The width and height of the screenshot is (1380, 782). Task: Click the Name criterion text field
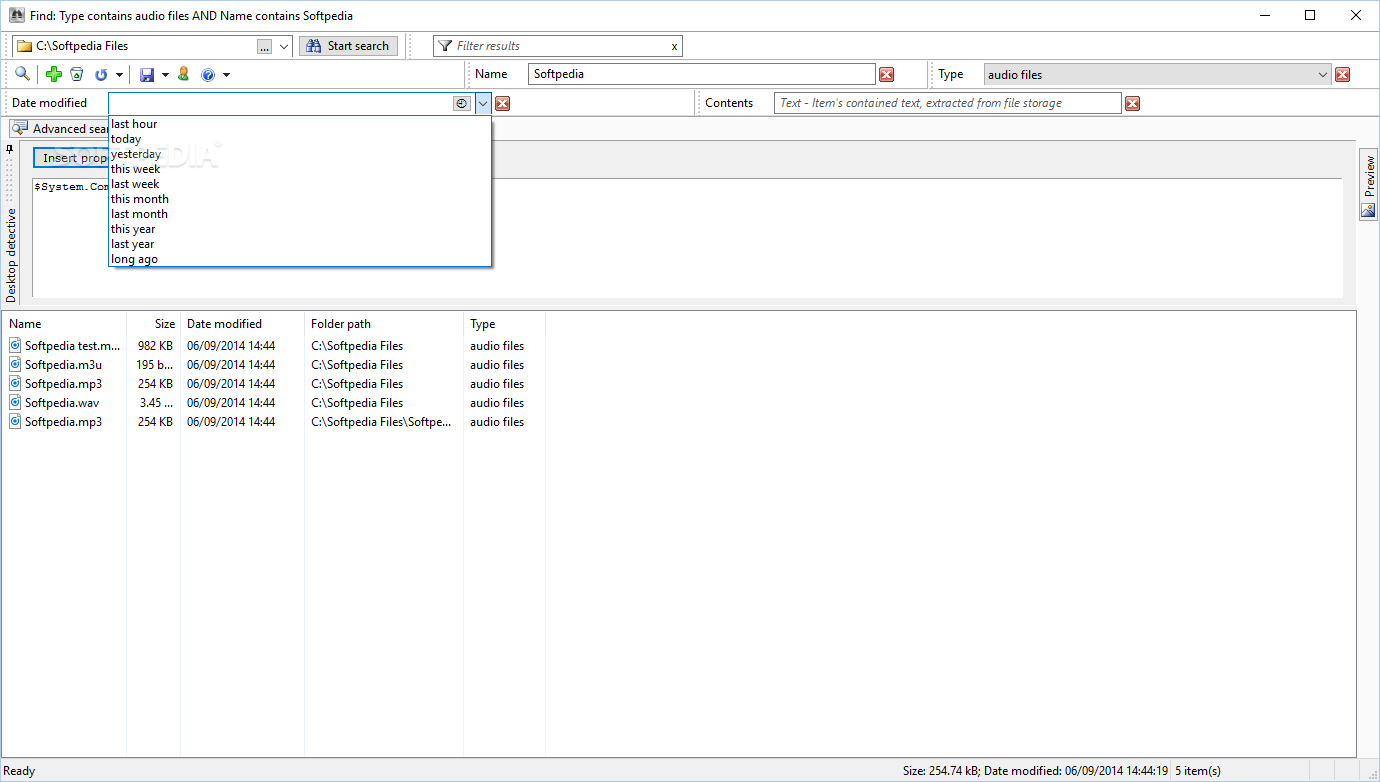(x=702, y=74)
